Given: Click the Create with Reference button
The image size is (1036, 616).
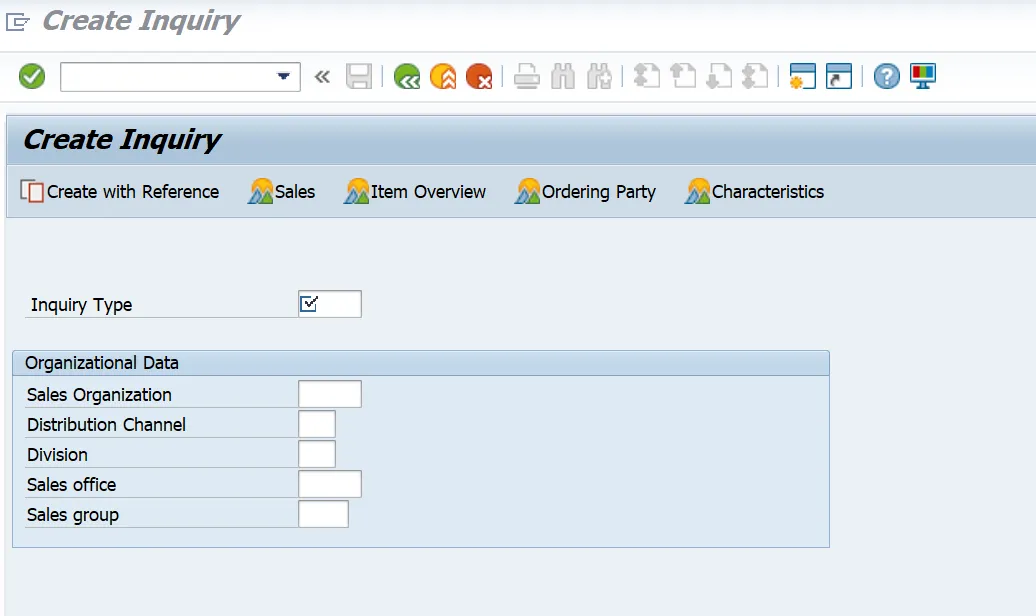Looking at the screenshot, I should pyautogui.click(x=120, y=192).
